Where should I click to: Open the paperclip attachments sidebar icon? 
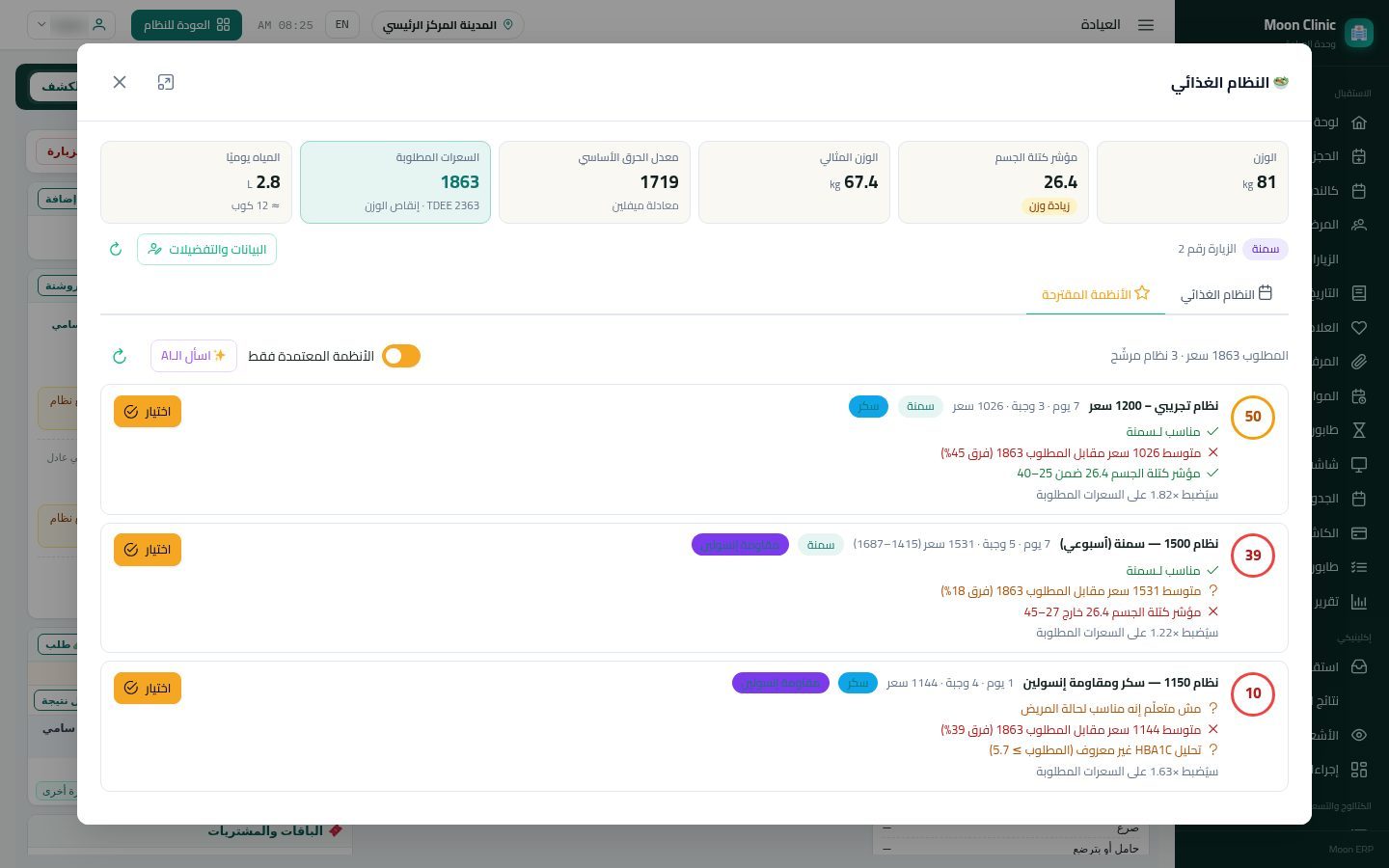(x=1359, y=362)
